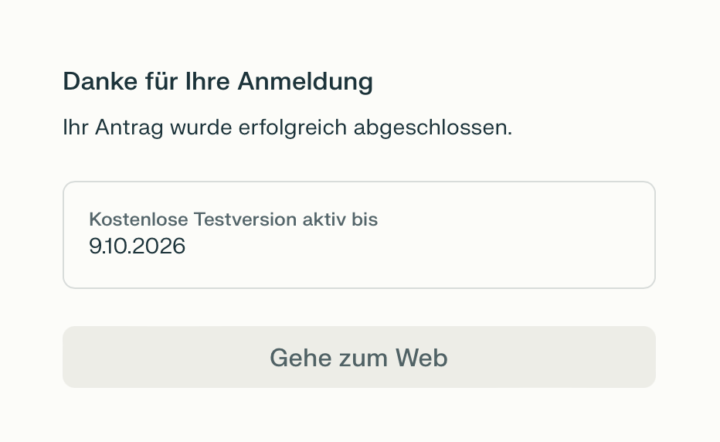Click the "Gehe zum Web" button

coord(358,357)
